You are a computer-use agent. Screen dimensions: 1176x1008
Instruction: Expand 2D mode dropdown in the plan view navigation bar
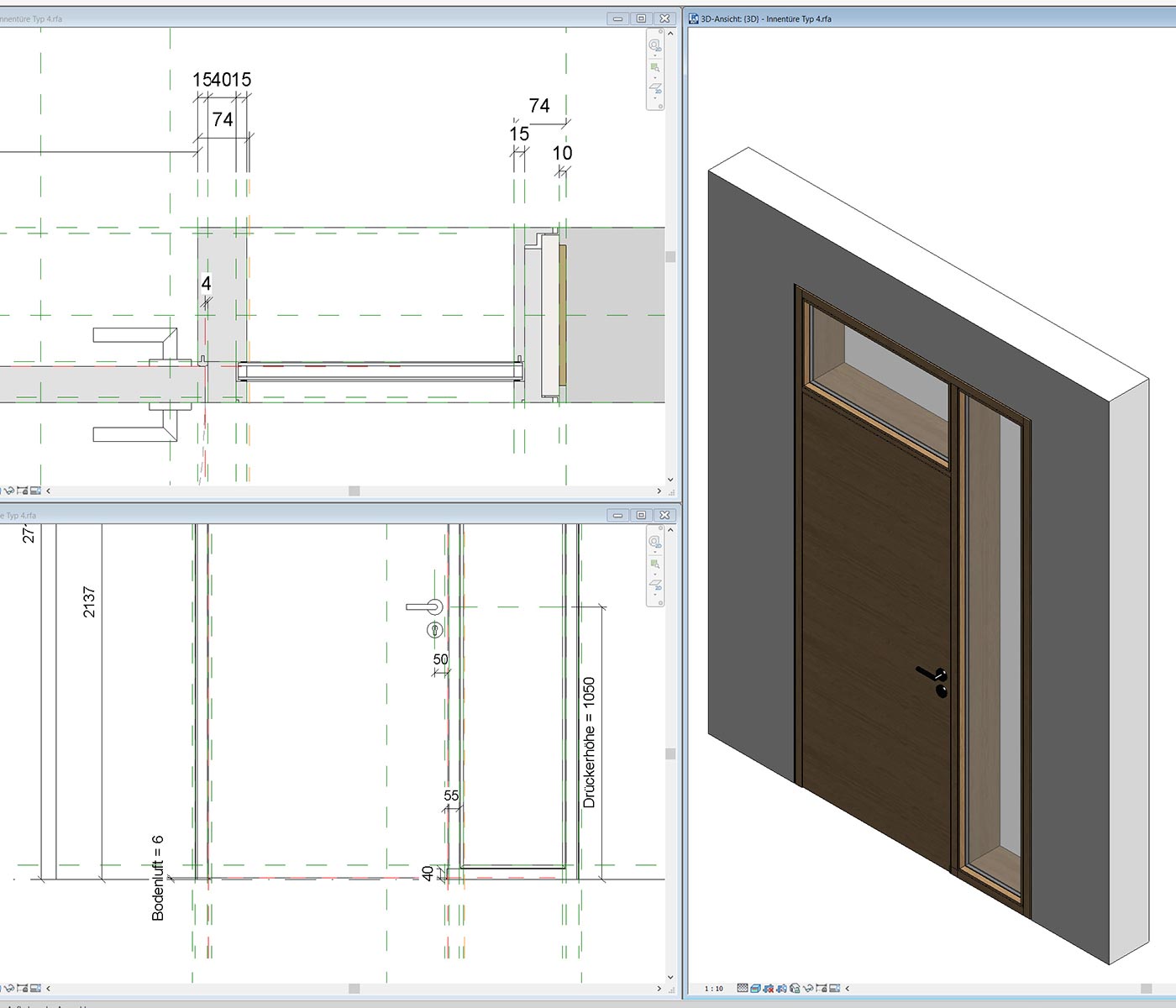click(x=655, y=97)
